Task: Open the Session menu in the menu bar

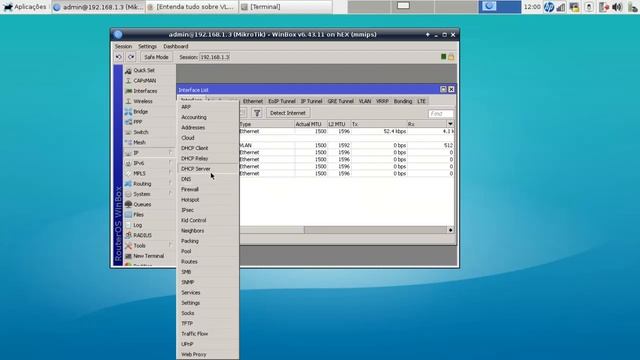Action: coord(123,47)
